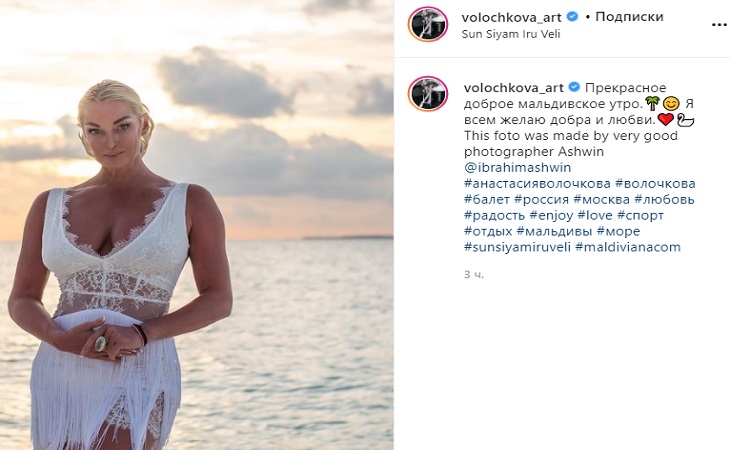Follow the #sunsiyamiruveli hashtag

[516, 246]
